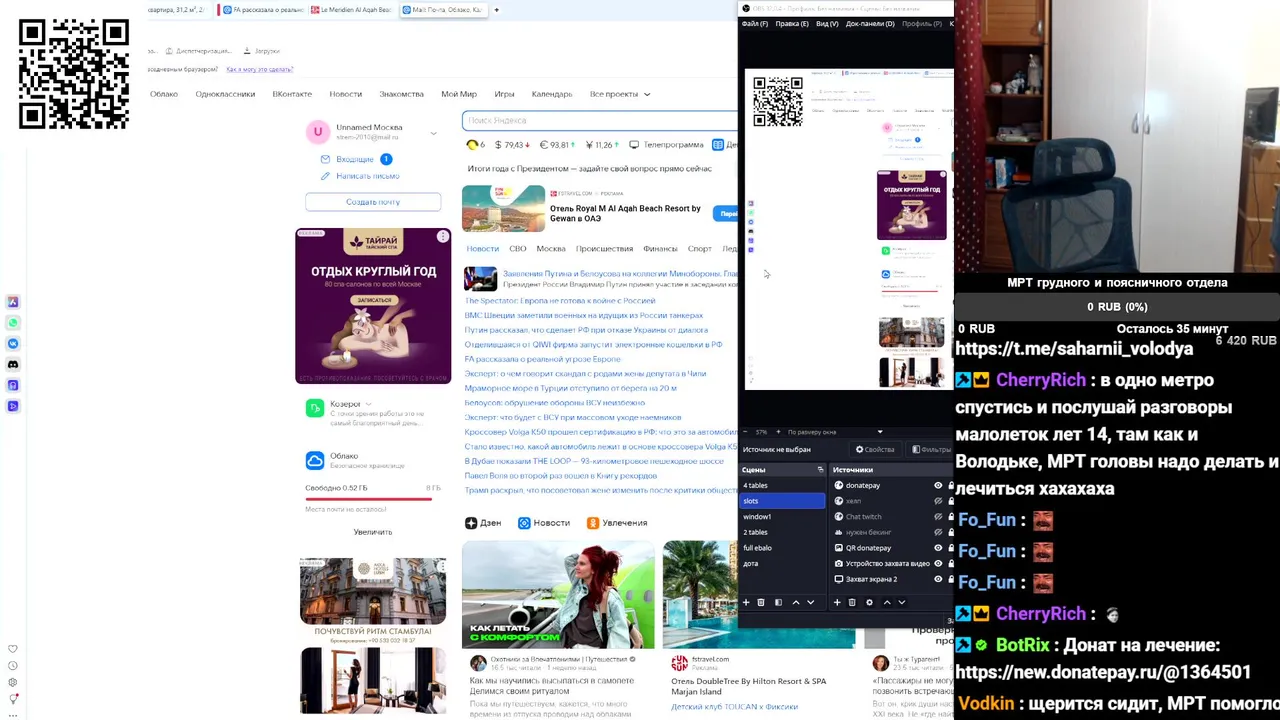Open the browser sidebar settings gear
The height and width of the screenshot is (720, 1280).
tap(13, 683)
